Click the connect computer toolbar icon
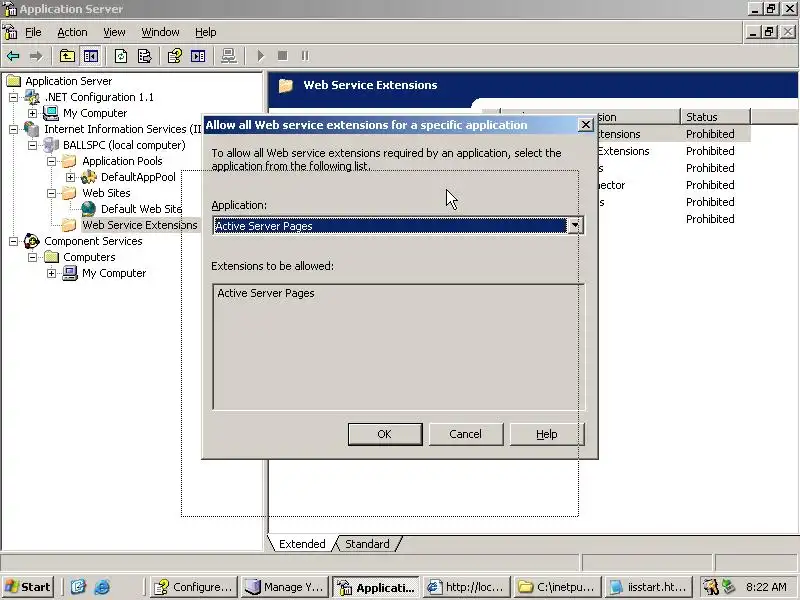Screen dimensions: 800x600 (229, 56)
